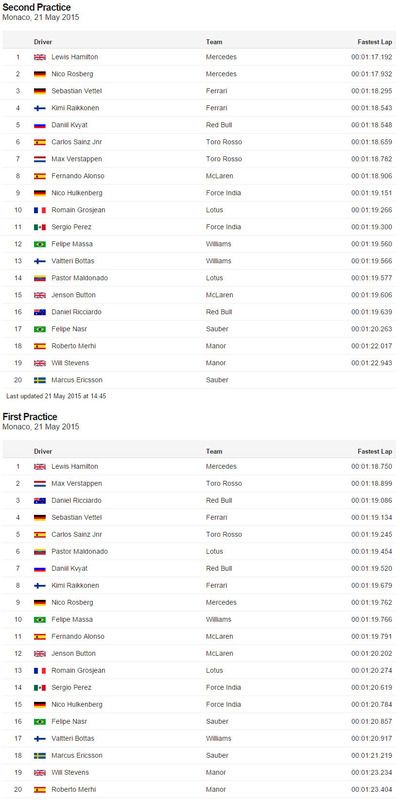This screenshot has width=400, height=800.
Task: Click the Venezuelan flag next to Pastor Maldonado in First Practice
Action: pyautogui.click(x=40, y=552)
